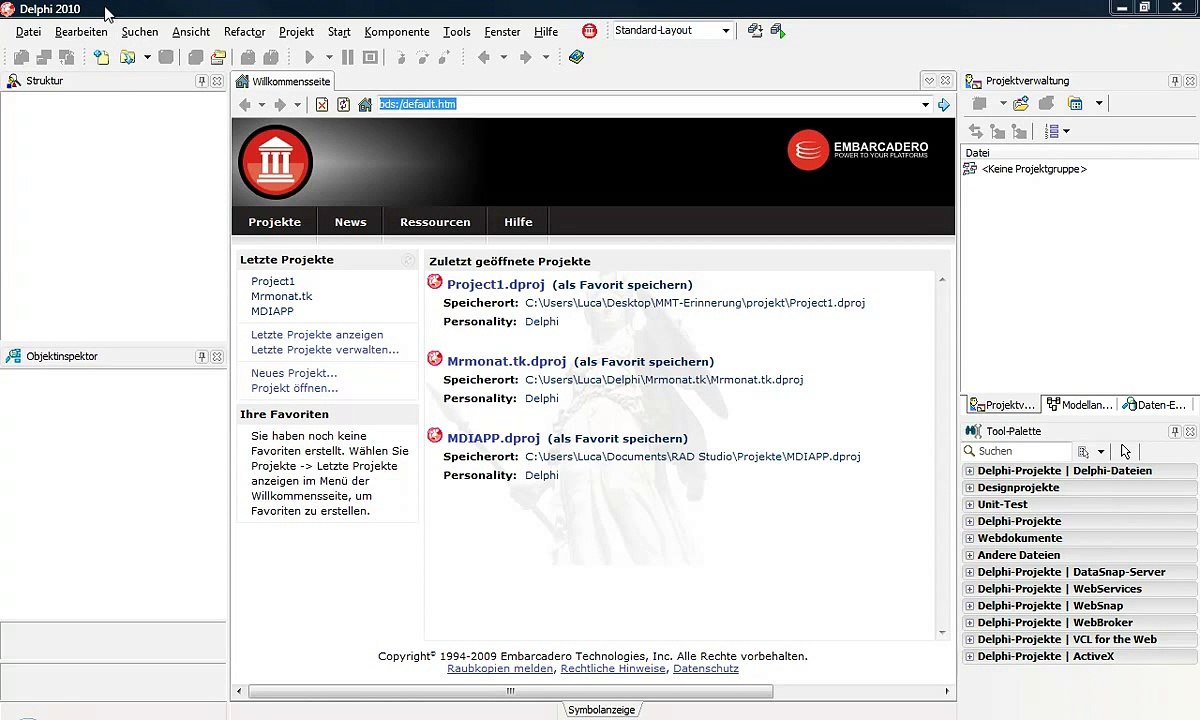Pin the Objektinspektor panel
The height and width of the screenshot is (720, 1200).
click(x=202, y=356)
